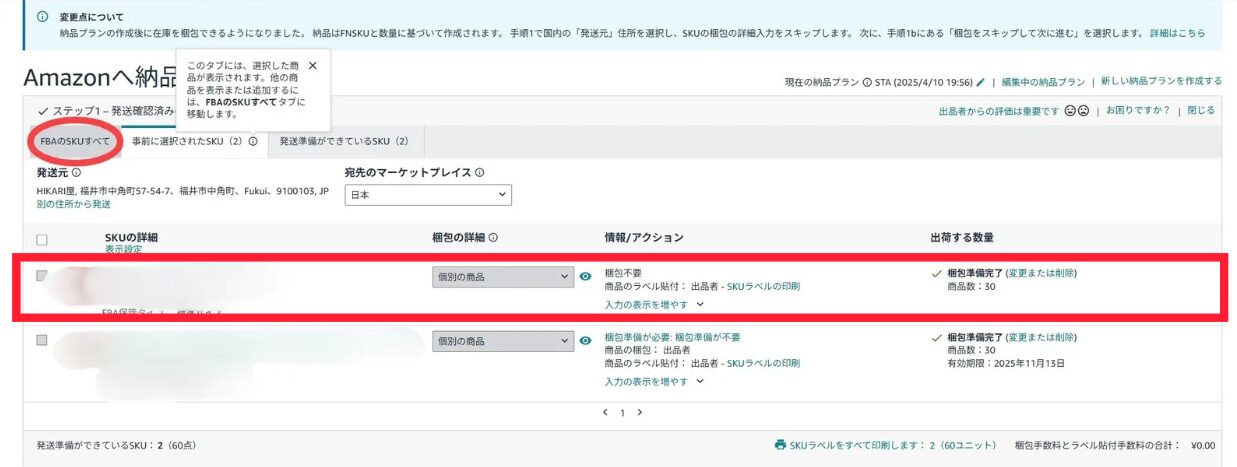Open the 日本 marketplace dropdown
Image resolution: width=1237 pixels, height=467 pixels.
[428, 195]
